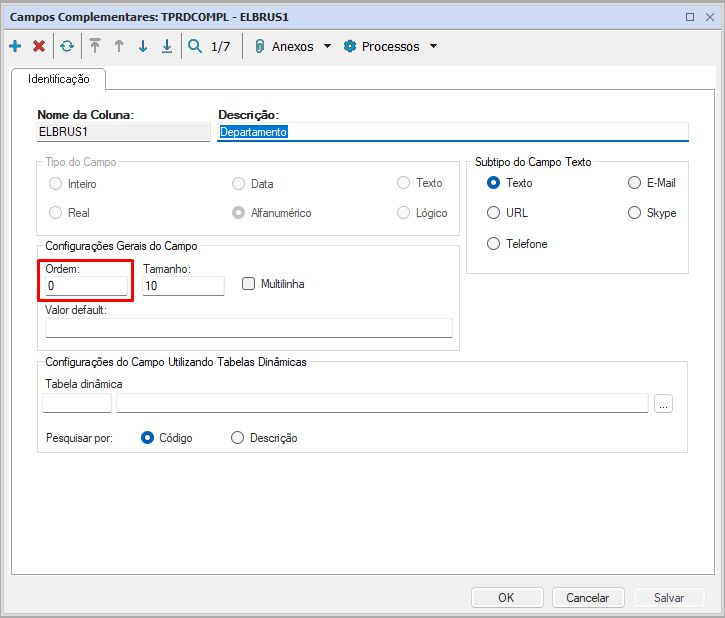Click the Nome da Coluna field
725x618 pixels.
point(123,132)
